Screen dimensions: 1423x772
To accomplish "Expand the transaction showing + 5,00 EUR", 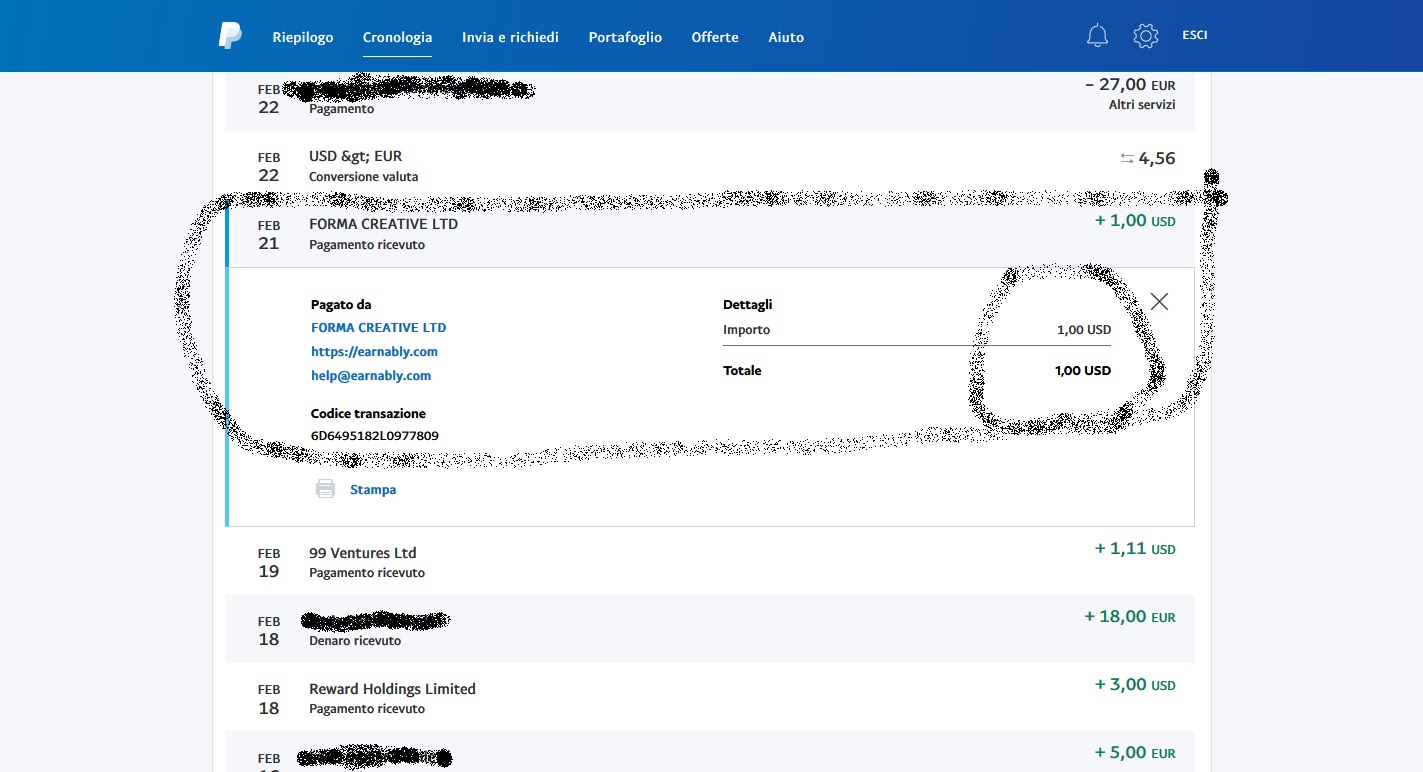I will [710, 751].
